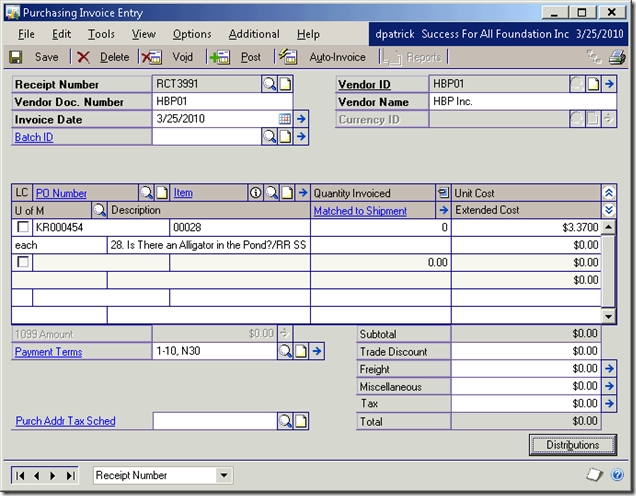
Task: Expand line detail with double down chevron
Action: (609, 210)
